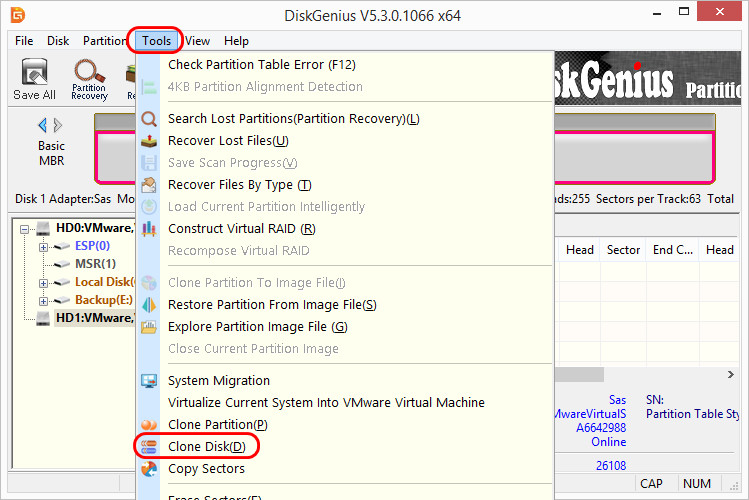Viewport: 749px width, 500px height.
Task: Click the Clone Partition orange icon
Action: pyautogui.click(x=149, y=425)
